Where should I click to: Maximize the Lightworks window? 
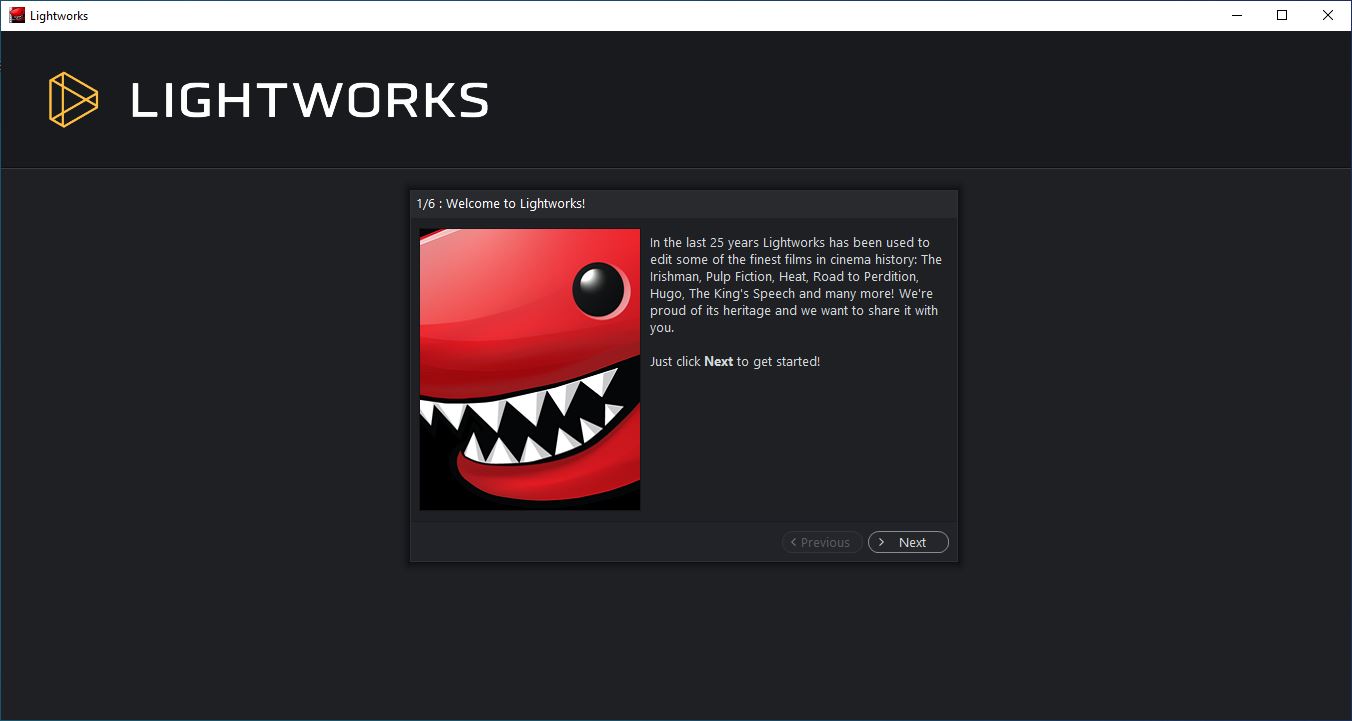(1283, 15)
